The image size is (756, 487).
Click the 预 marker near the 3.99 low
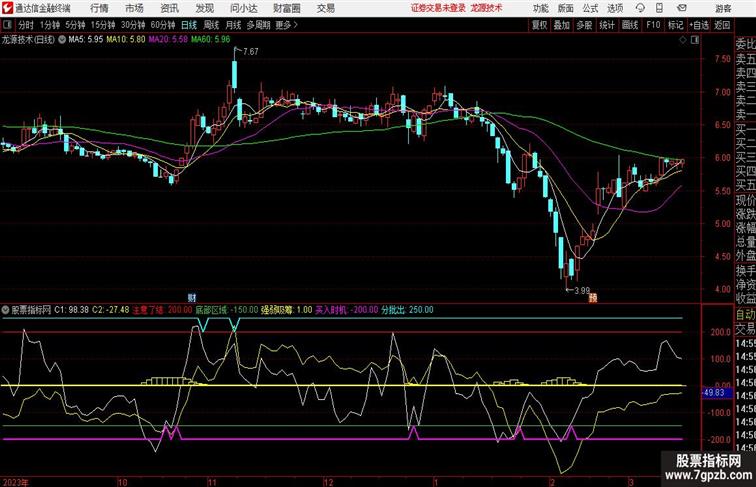point(593,298)
